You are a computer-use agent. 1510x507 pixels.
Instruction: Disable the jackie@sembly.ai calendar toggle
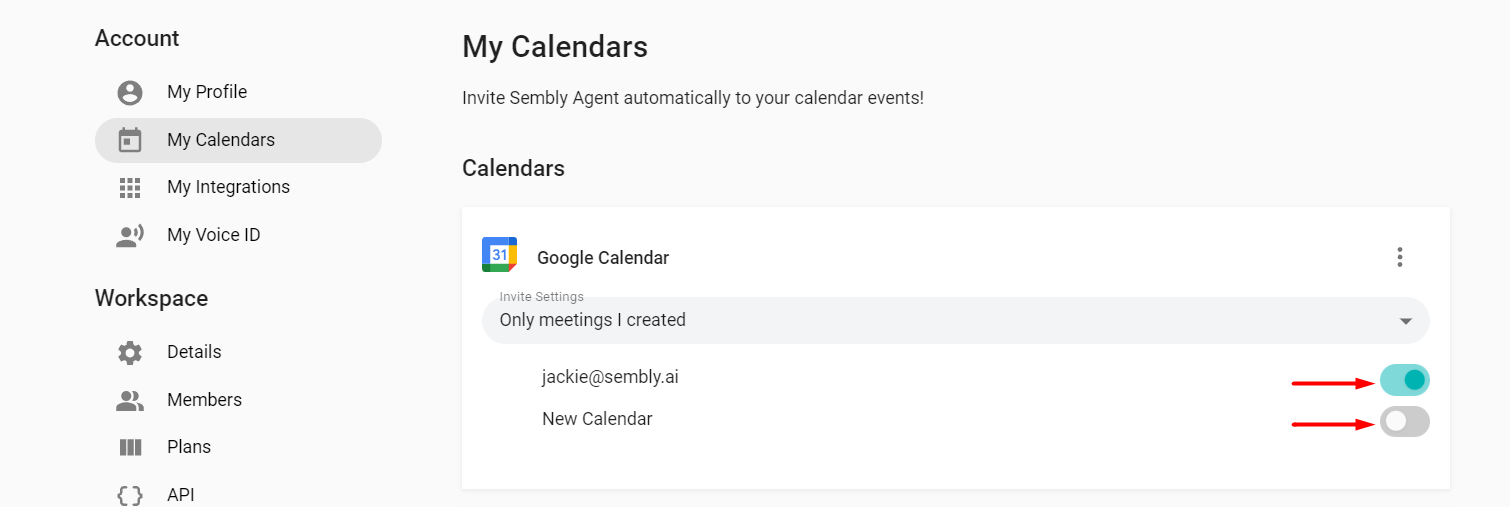1404,380
